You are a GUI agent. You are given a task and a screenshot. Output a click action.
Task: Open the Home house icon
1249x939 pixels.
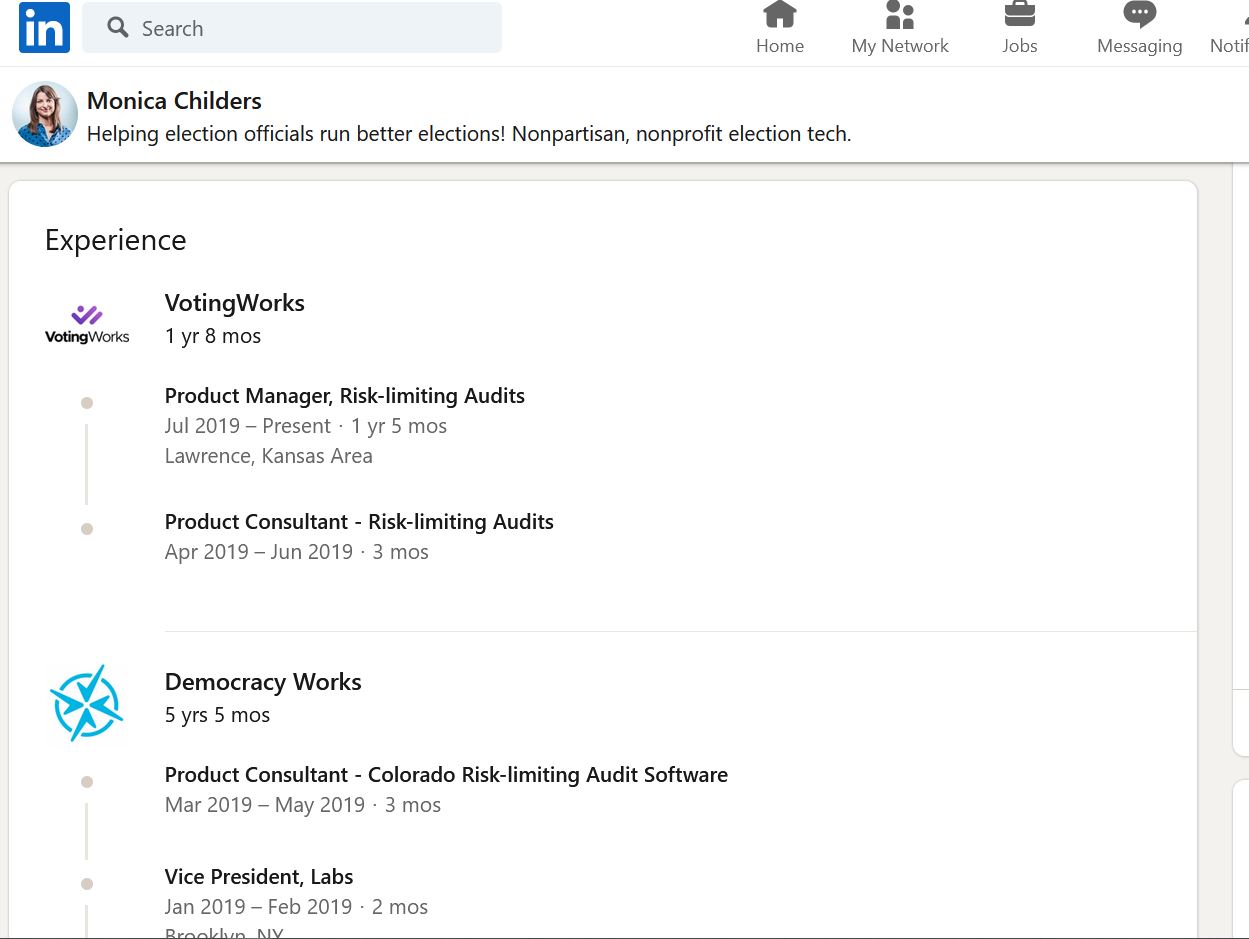point(779,15)
